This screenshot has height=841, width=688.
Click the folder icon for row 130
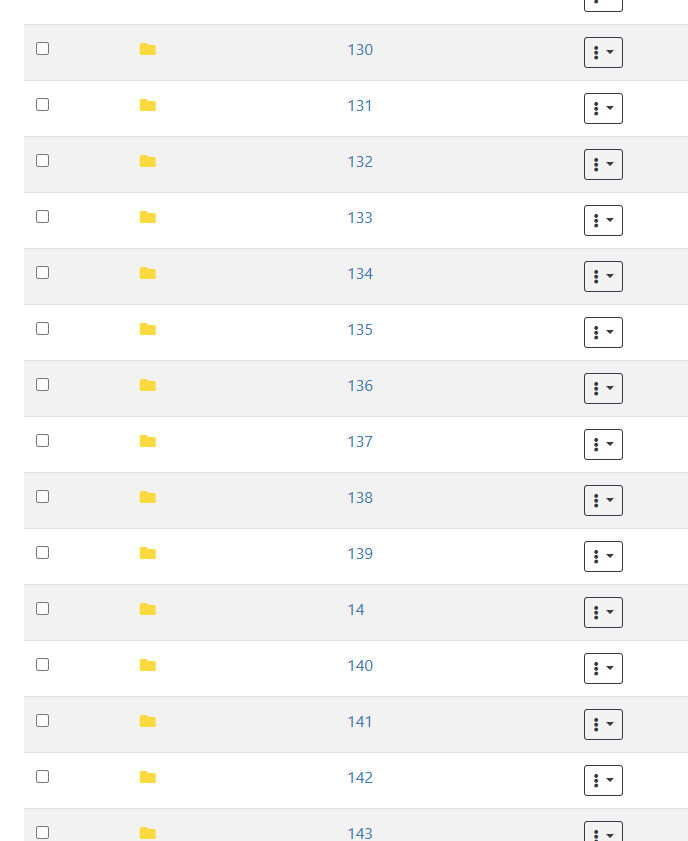click(148, 50)
